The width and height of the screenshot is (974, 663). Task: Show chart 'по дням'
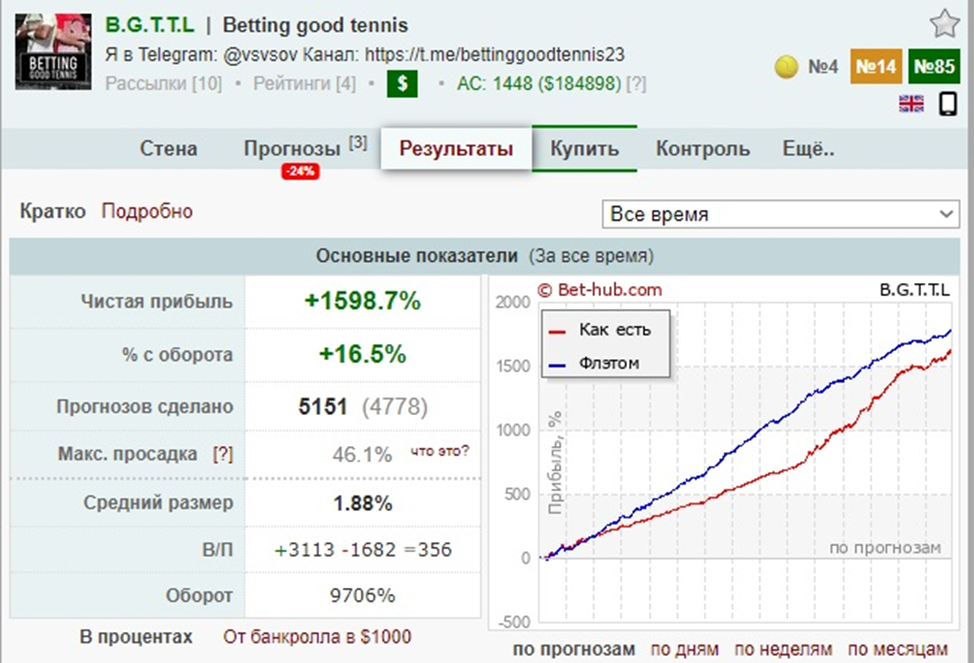pos(684,649)
